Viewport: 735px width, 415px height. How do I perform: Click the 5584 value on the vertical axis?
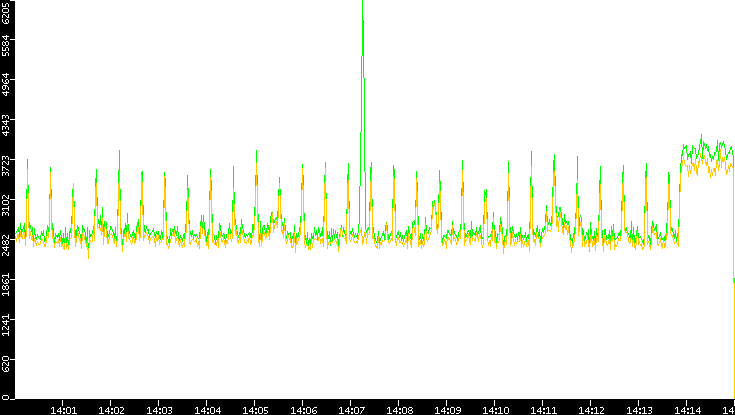tap(6, 45)
